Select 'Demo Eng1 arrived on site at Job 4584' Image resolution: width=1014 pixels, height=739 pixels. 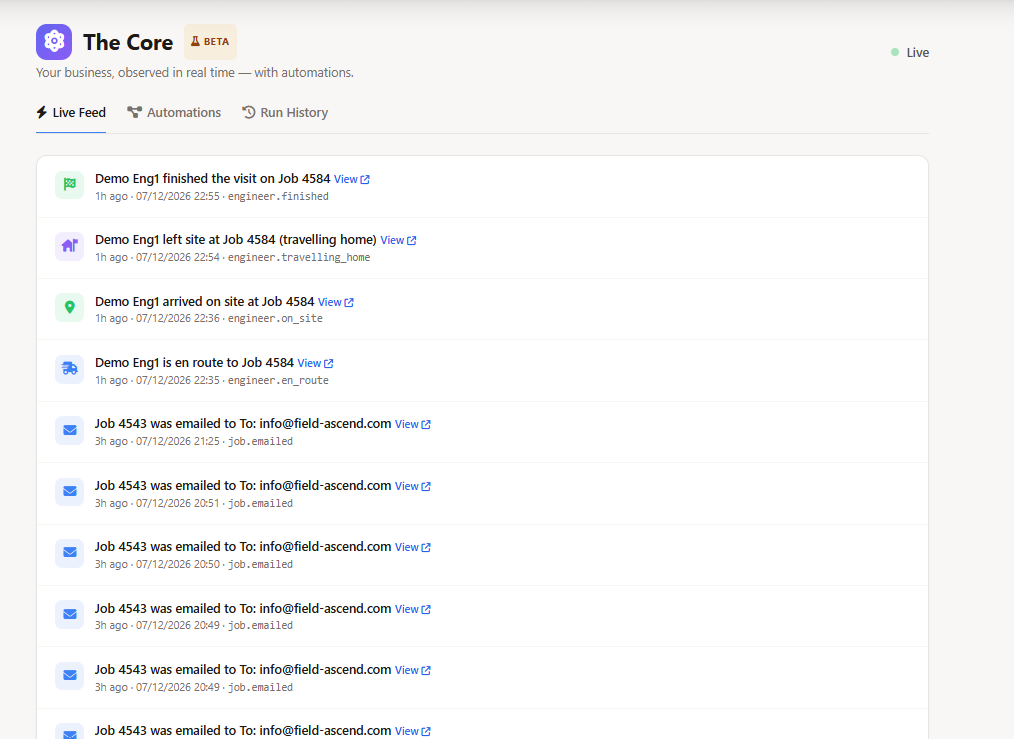(204, 301)
